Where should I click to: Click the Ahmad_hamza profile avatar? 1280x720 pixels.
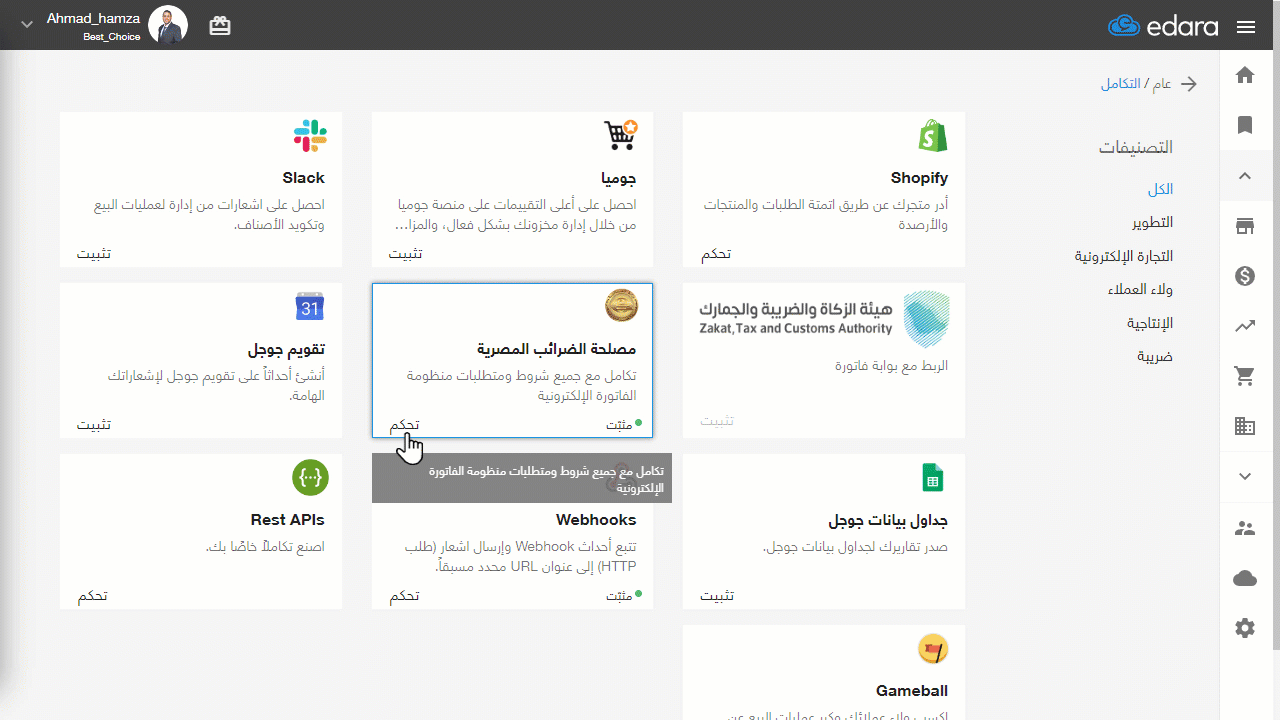pyautogui.click(x=168, y=25)
